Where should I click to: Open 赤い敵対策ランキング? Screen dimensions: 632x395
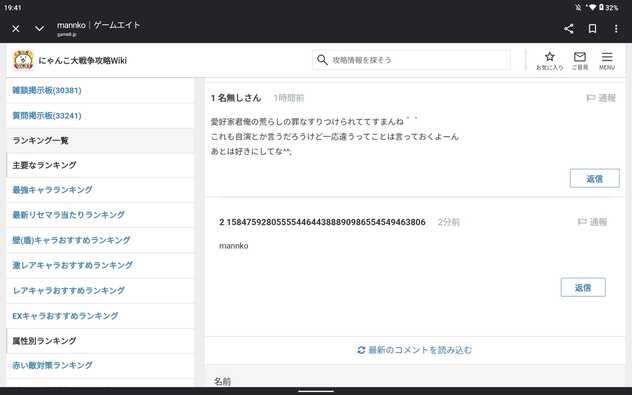pos(52,365)
